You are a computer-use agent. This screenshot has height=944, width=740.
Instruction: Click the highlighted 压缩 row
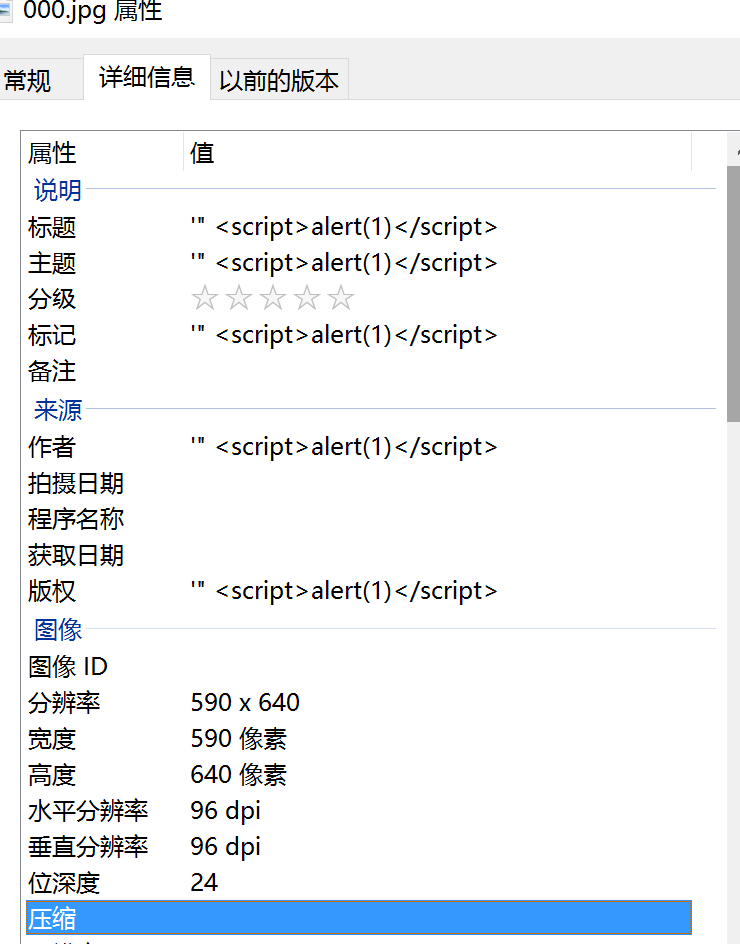point(359,919)
